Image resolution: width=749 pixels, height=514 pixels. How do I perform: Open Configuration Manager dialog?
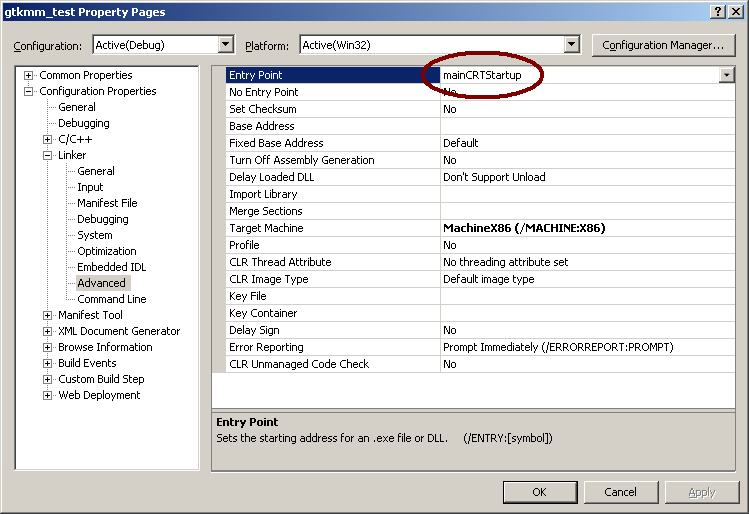(x=663, y=45)
